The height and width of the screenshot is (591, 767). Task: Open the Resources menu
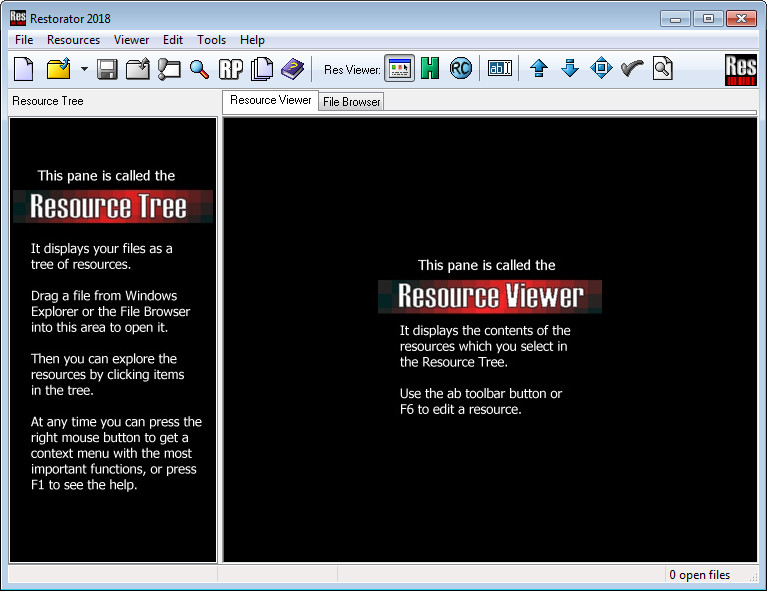point(73,40)
